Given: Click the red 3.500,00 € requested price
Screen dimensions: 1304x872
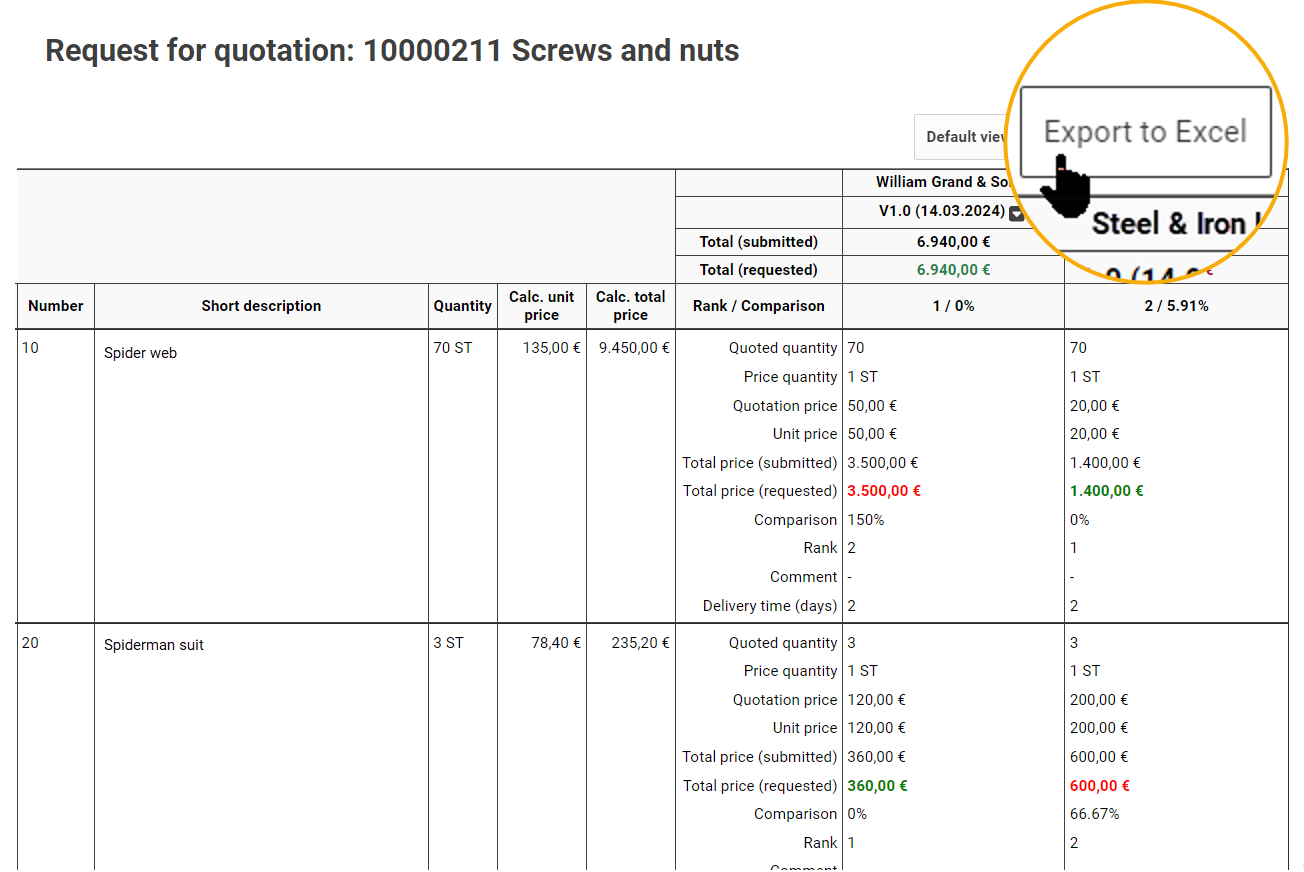Looking at the screenshot, I should pyautogui.click(x=883, y=491).
